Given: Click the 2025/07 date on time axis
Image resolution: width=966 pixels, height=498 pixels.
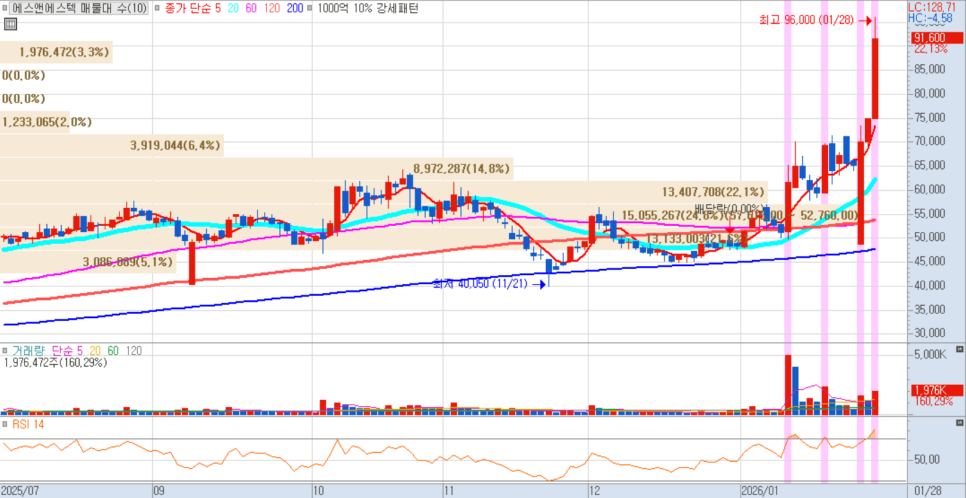Looking at the screenshot, I should 20,492.
